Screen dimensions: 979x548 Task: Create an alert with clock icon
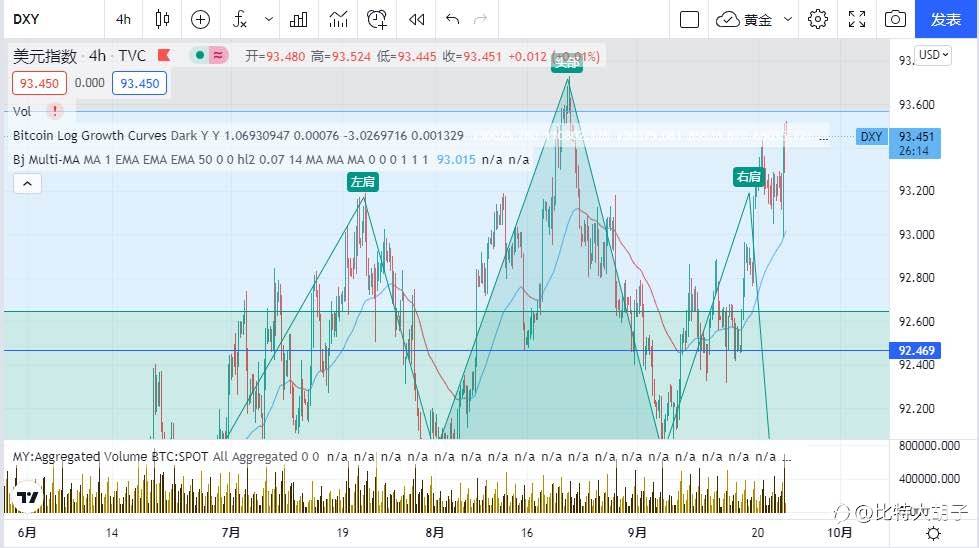tap(377, 19)
